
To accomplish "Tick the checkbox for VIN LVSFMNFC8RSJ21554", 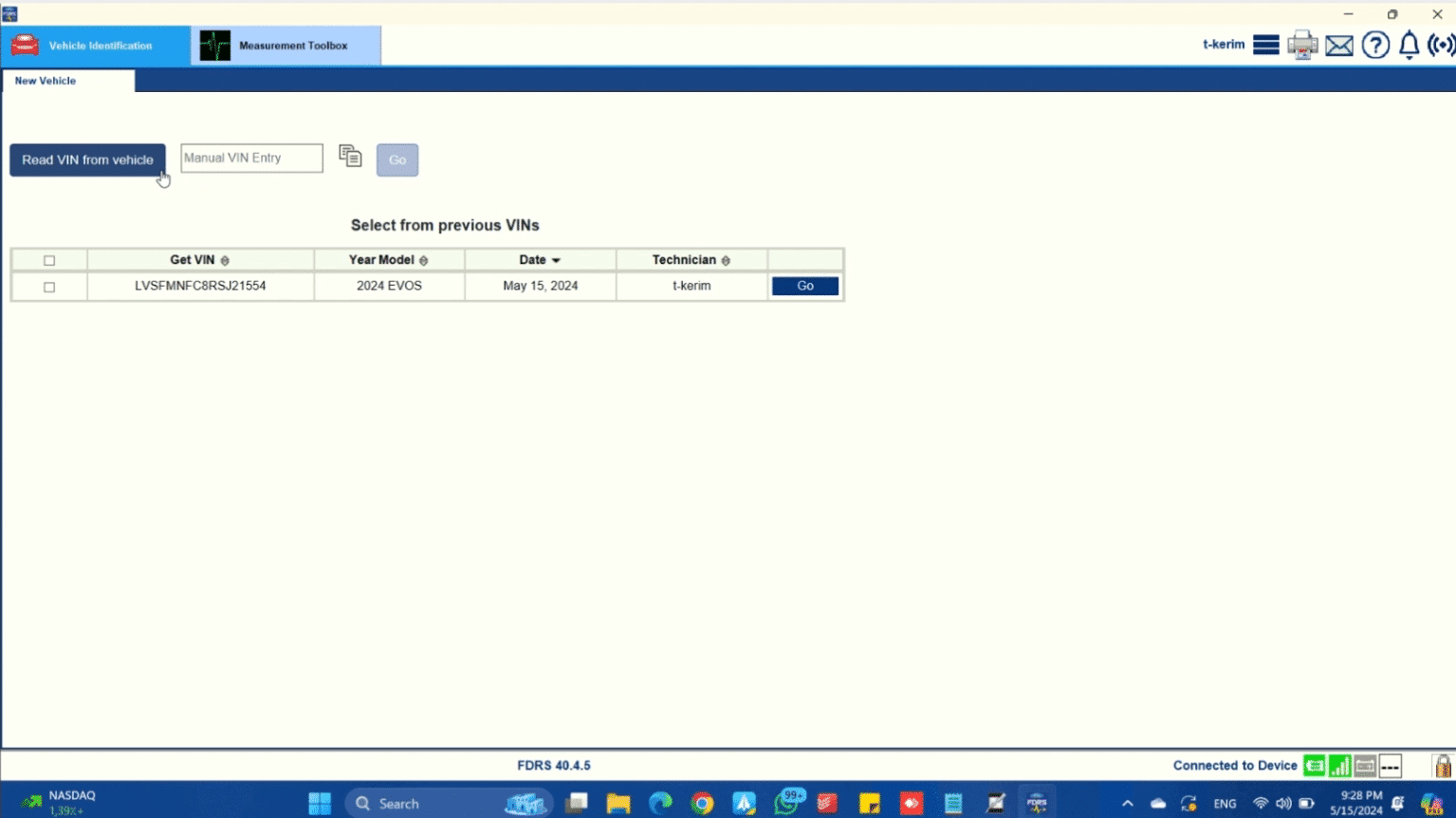I will (49, 288).
